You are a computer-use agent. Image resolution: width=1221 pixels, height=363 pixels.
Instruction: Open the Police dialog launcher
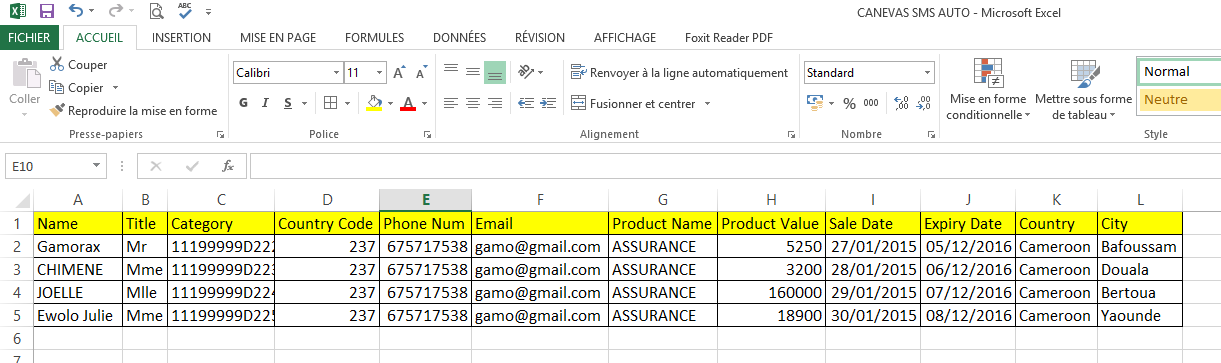(x=427, y=134)
